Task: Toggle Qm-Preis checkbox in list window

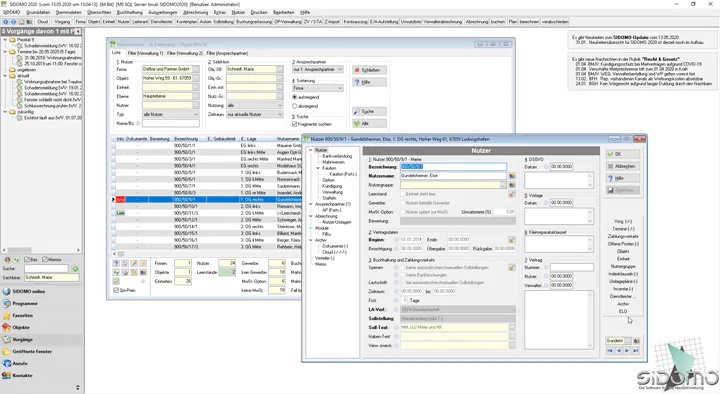Action: [116, 291]
